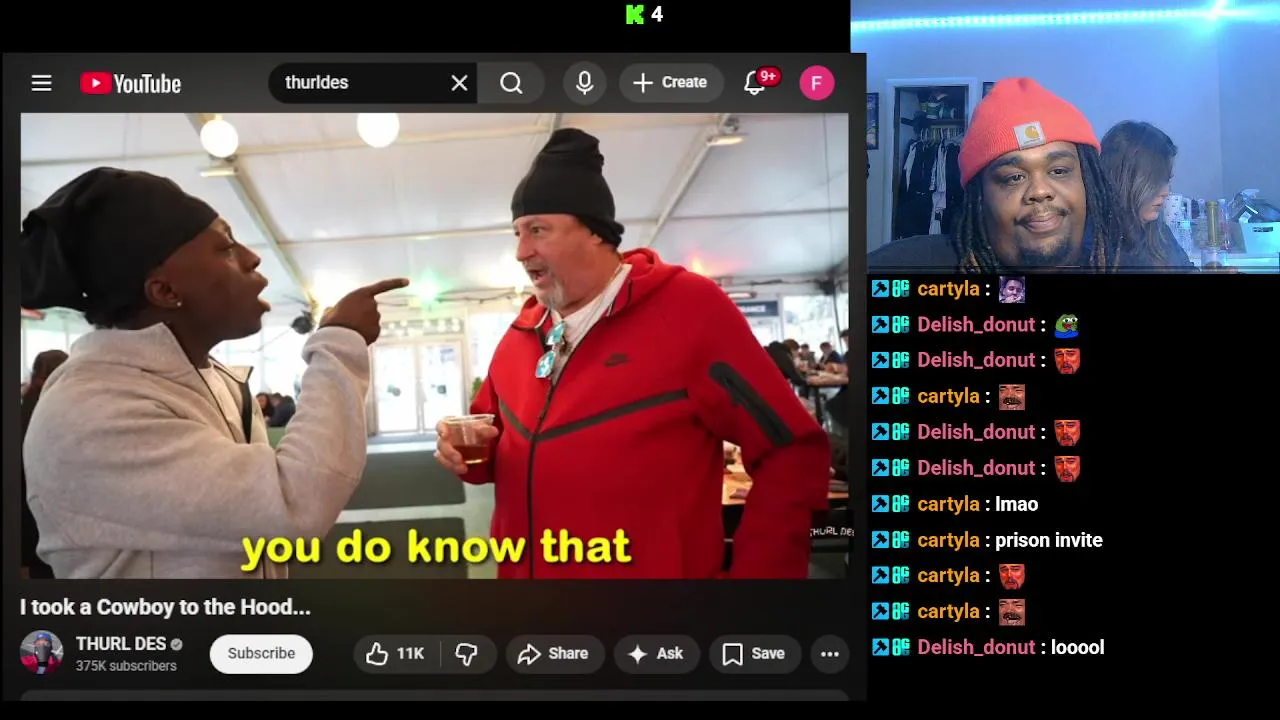
Task: Click cartyla's username on the prison invite message
Action: coord(948,540)
